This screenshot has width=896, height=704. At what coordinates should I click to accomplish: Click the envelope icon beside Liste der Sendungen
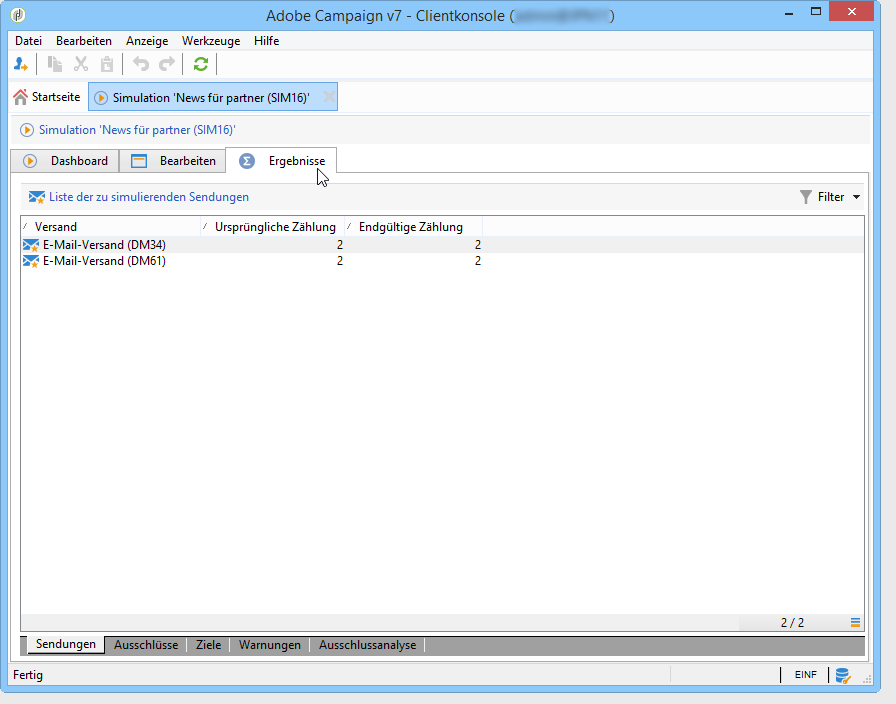37,197
